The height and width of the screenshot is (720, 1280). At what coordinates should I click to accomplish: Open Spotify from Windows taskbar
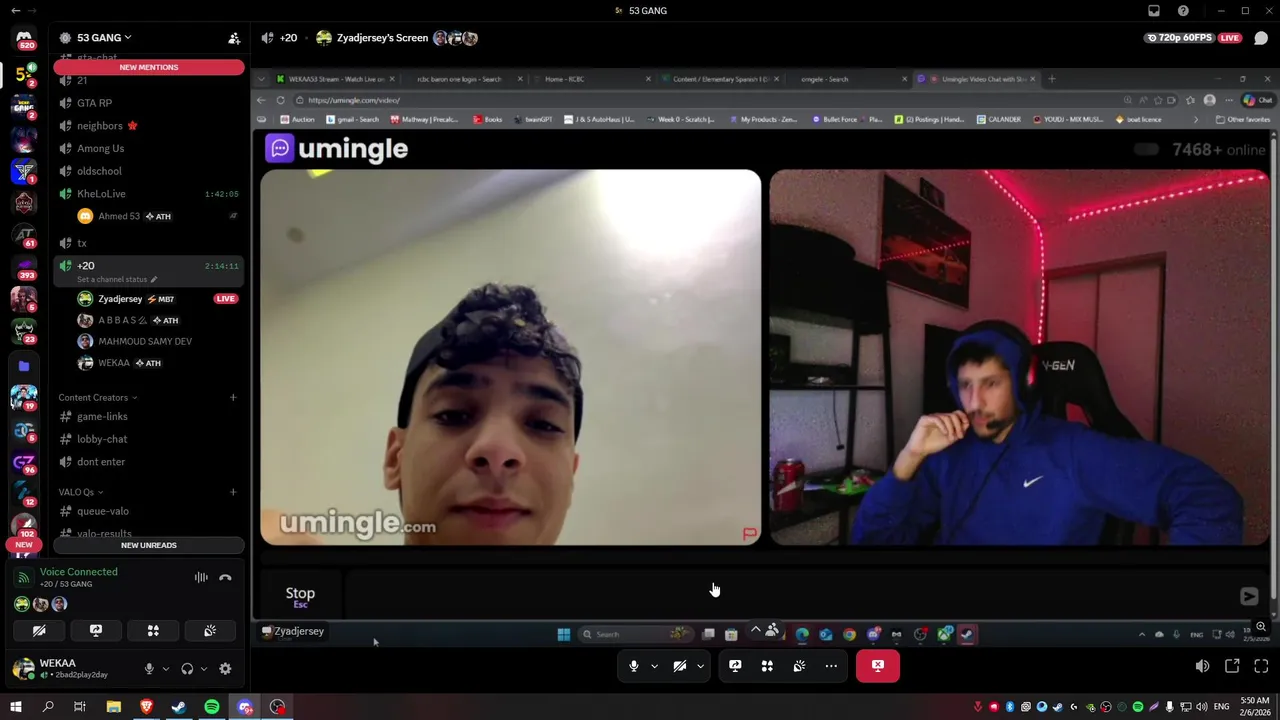coord(212,707)
